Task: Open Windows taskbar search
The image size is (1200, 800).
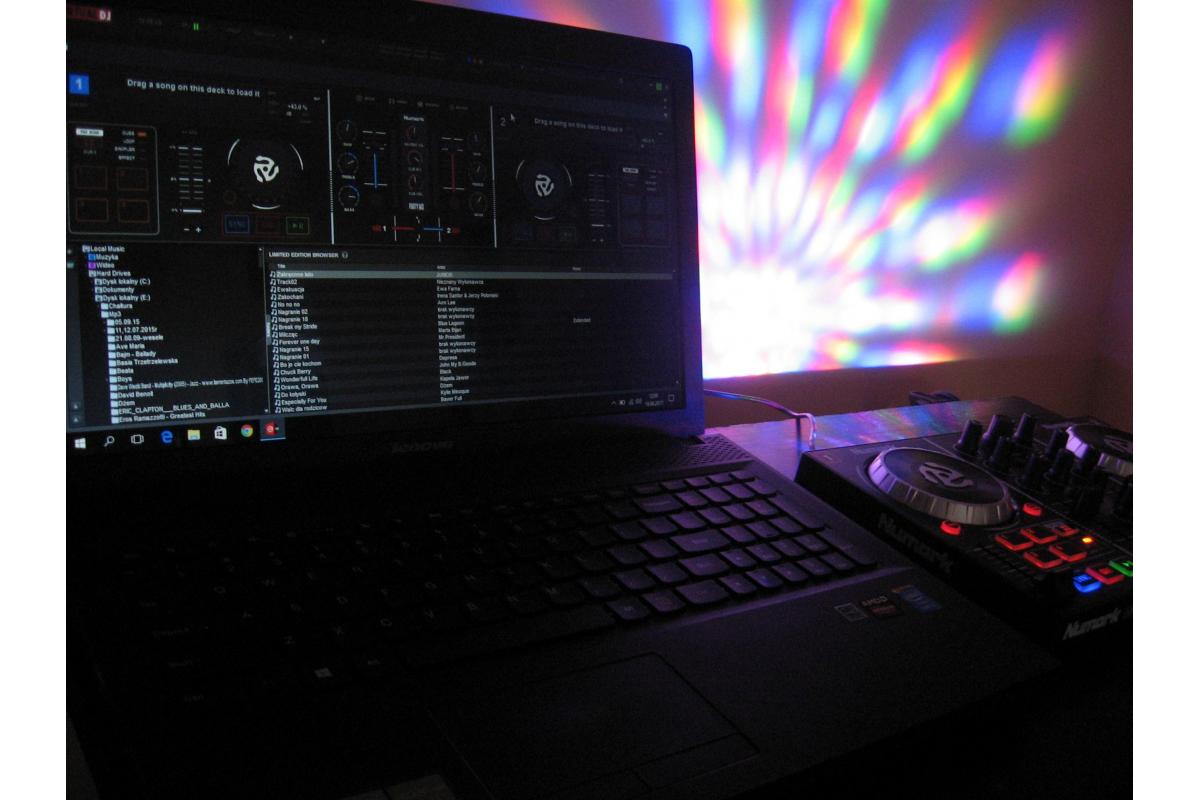Action: [109, 440]
